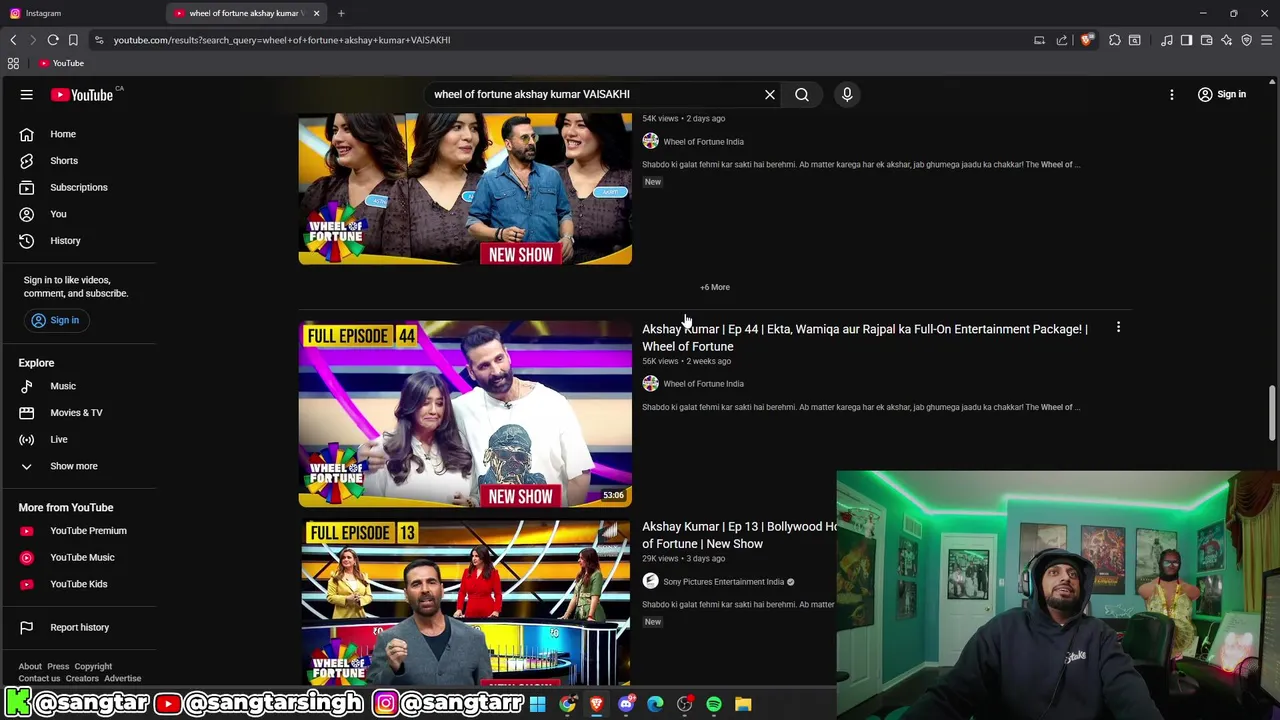Click the sidebar Sign in button

tap(55, 320)
